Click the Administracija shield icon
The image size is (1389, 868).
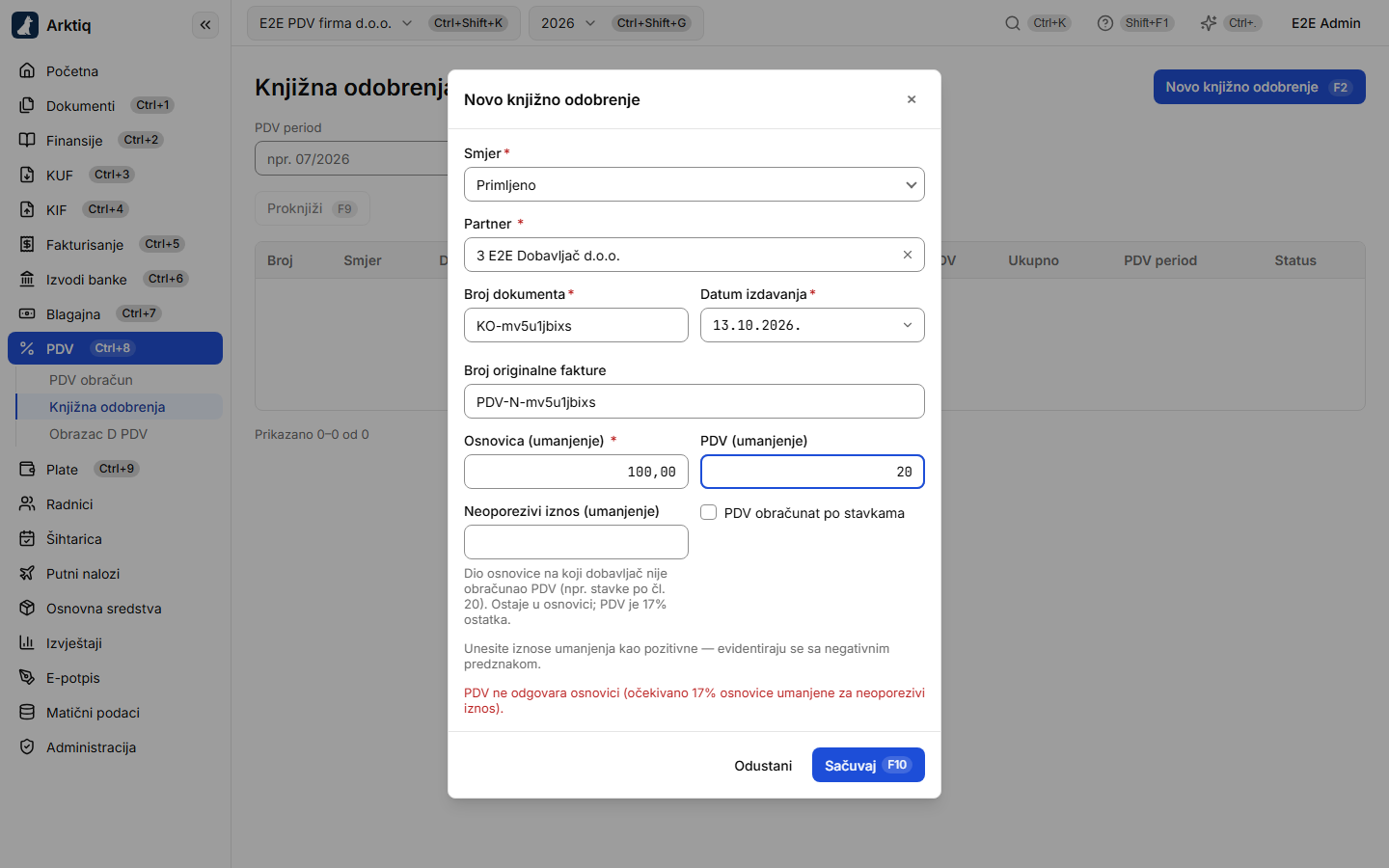pos(27,747)
